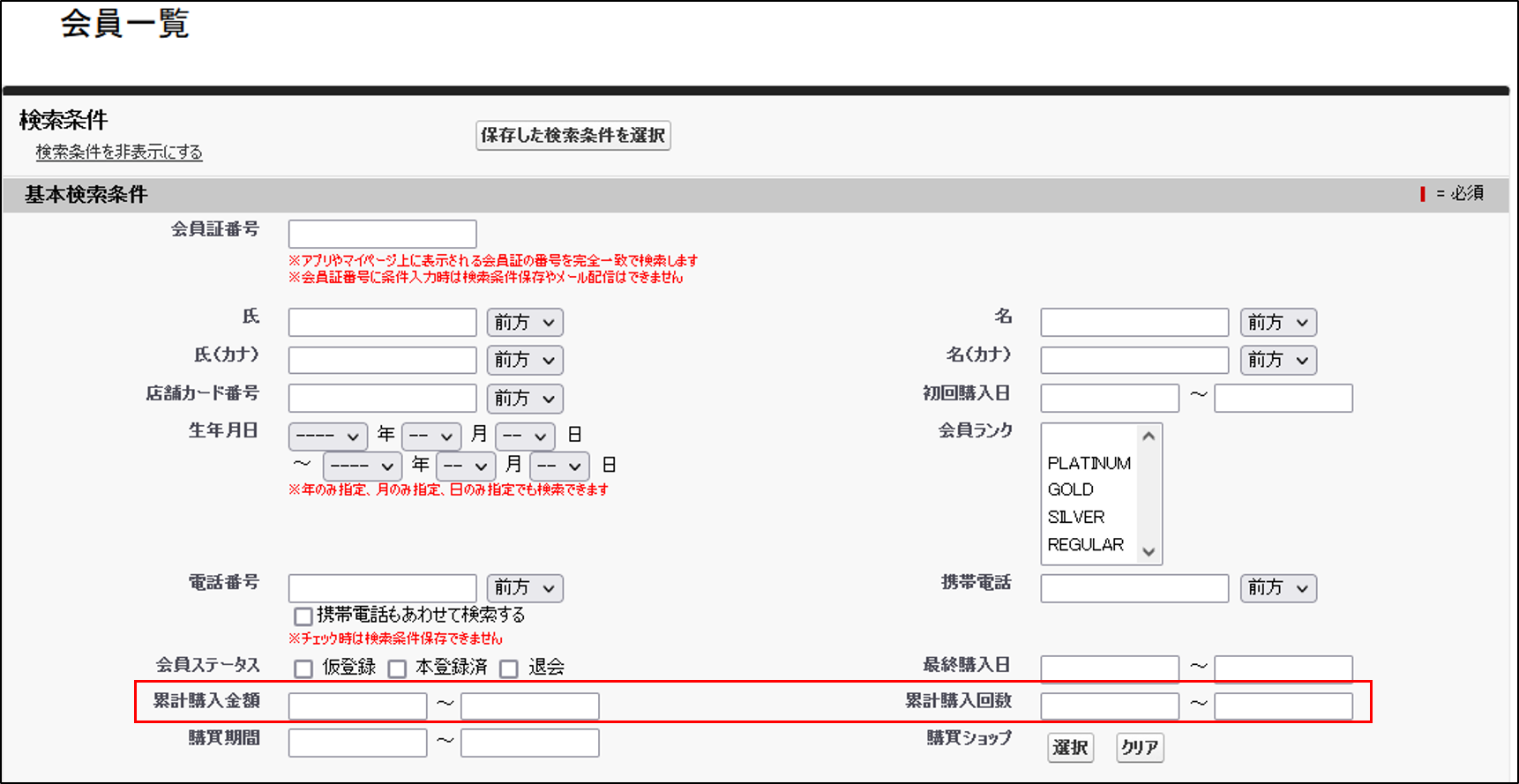Focus the 会員証番号 input field
1519x784 pixels.
point(382,234)
